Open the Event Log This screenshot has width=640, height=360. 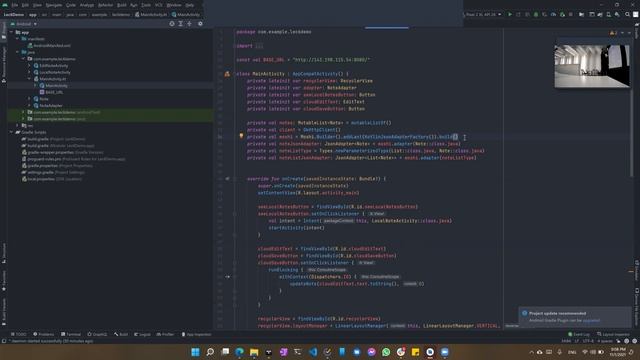(x=579, y=334)
